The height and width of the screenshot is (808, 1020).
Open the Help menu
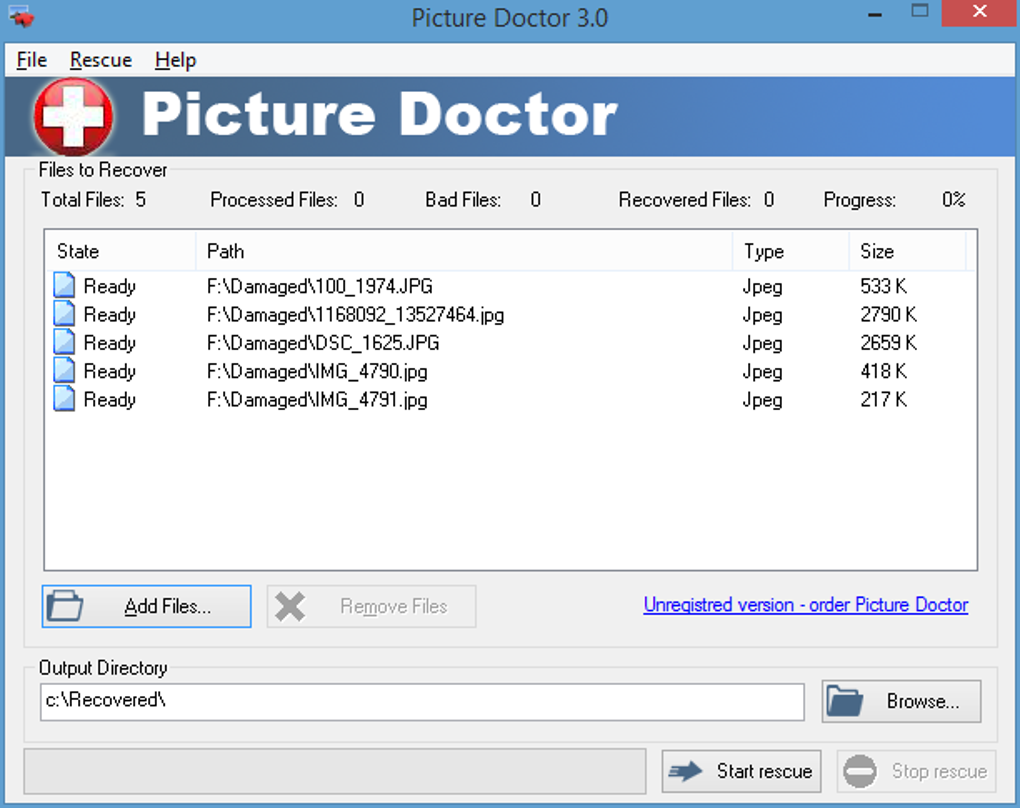point(175,60)
